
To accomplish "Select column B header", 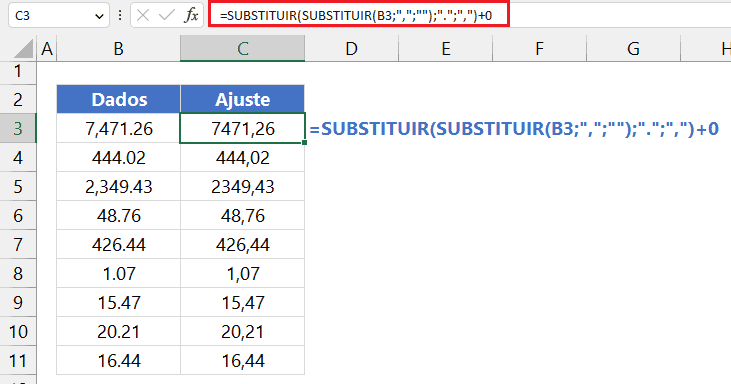I will 118,48.
